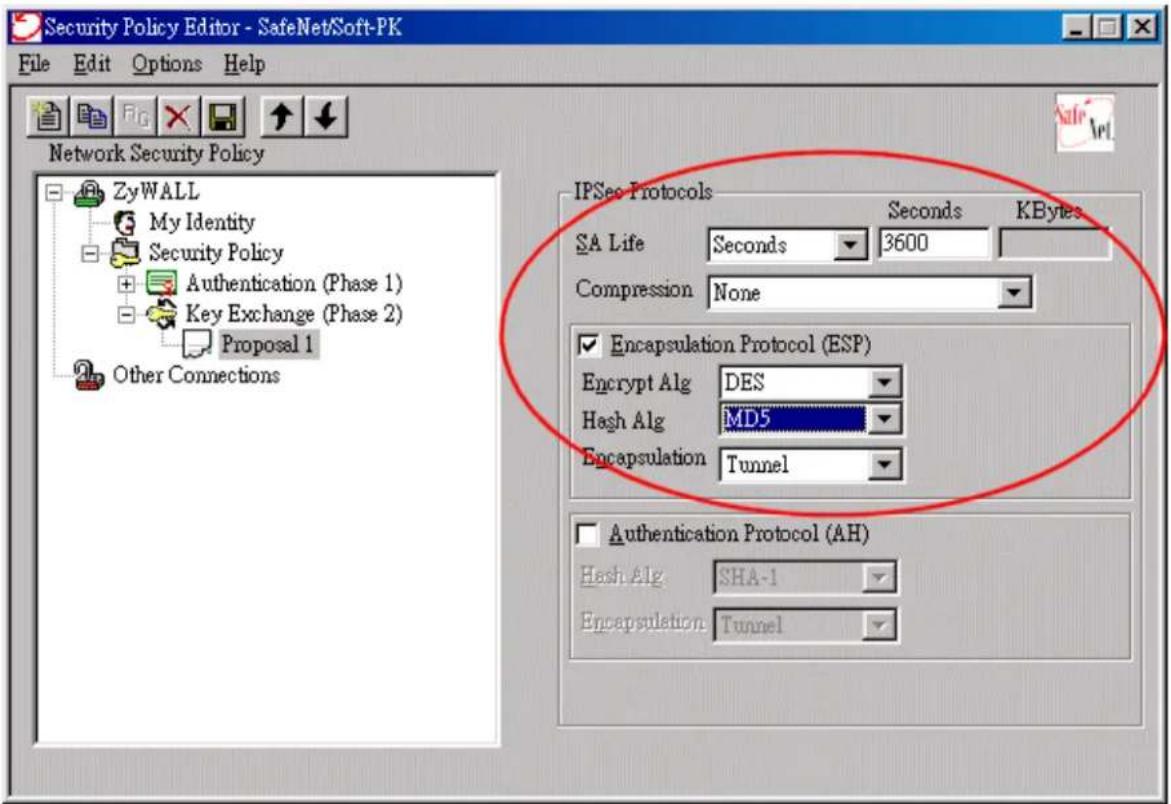Click the greyed-out Paste toolbar icon
Image resolution: width=1171 pixels, height=804 pixels.
[134, 116]
